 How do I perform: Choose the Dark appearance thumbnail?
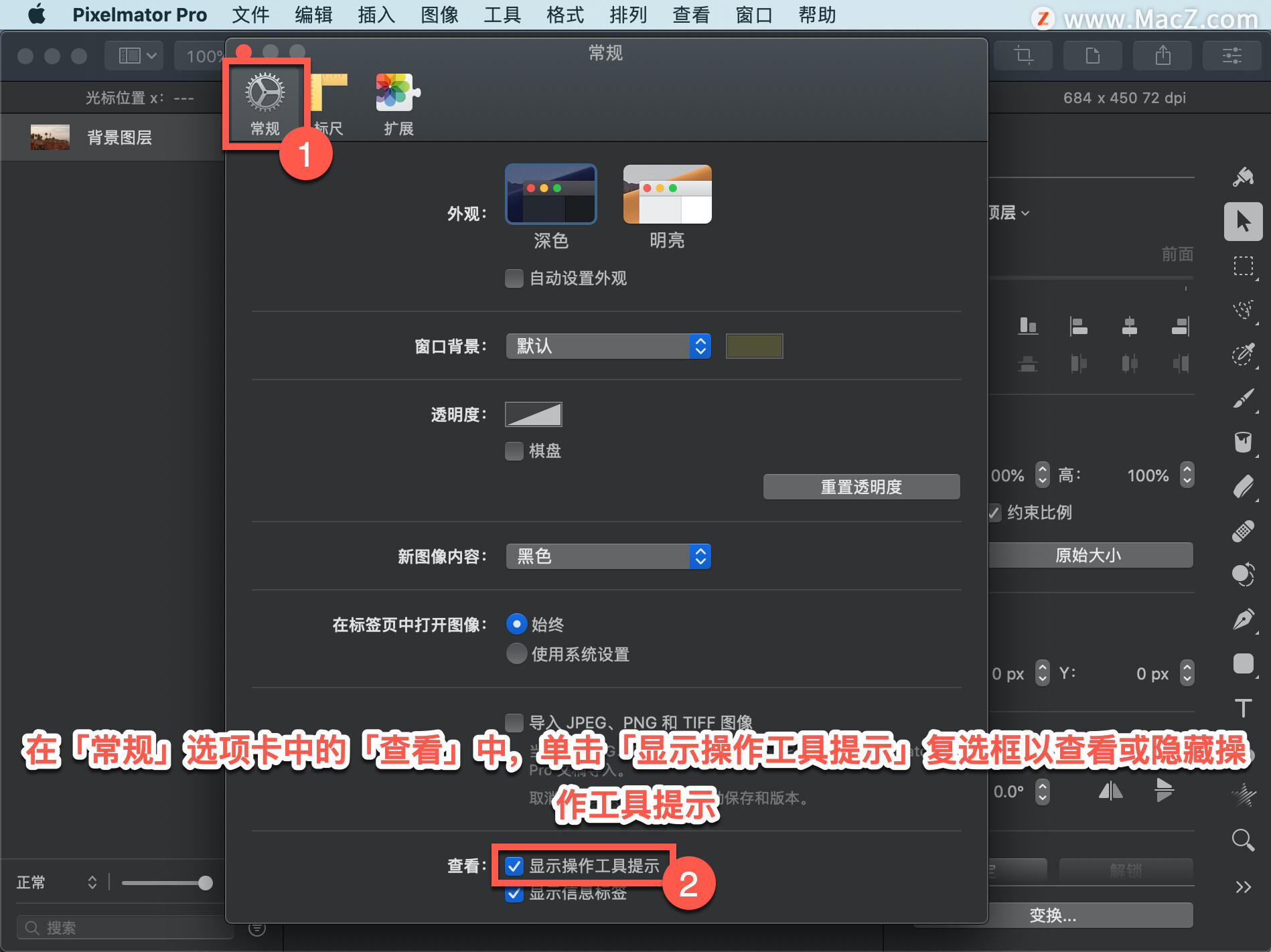tap(551, 194)
